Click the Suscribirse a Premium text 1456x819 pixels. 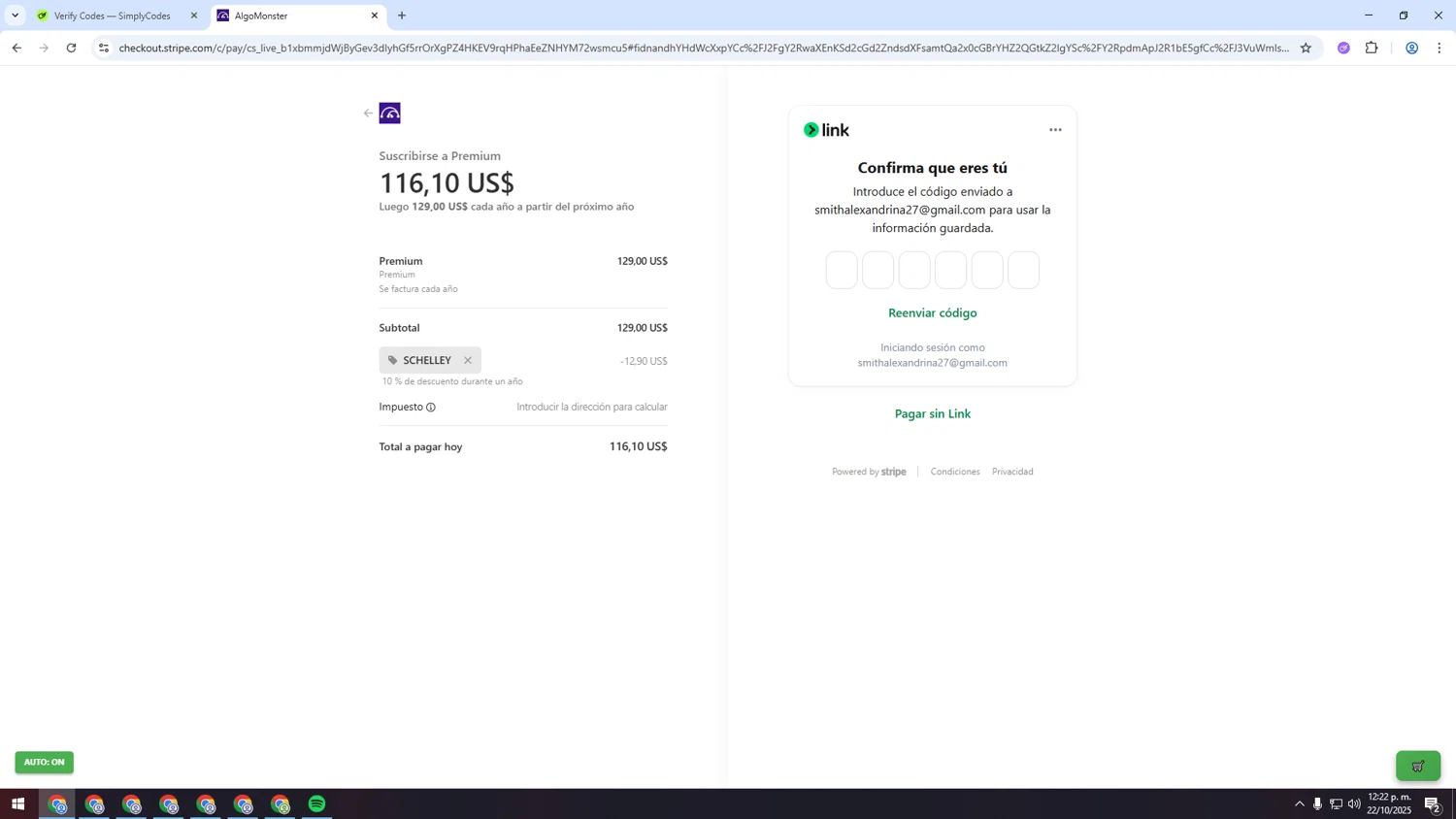coord(440,156)
